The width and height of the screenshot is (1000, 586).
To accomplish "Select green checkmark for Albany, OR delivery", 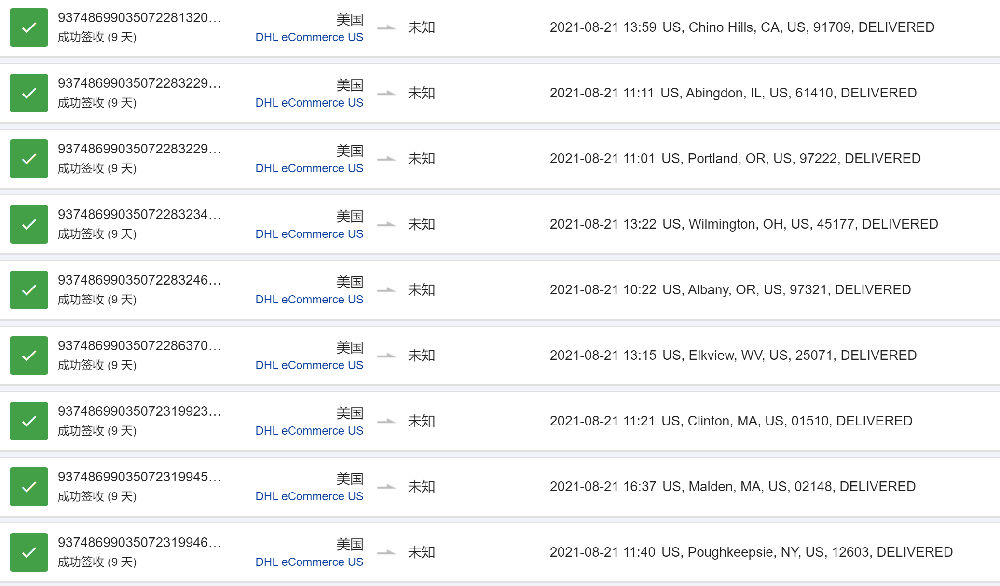I will pyautogui.click(x=29, y=289).
